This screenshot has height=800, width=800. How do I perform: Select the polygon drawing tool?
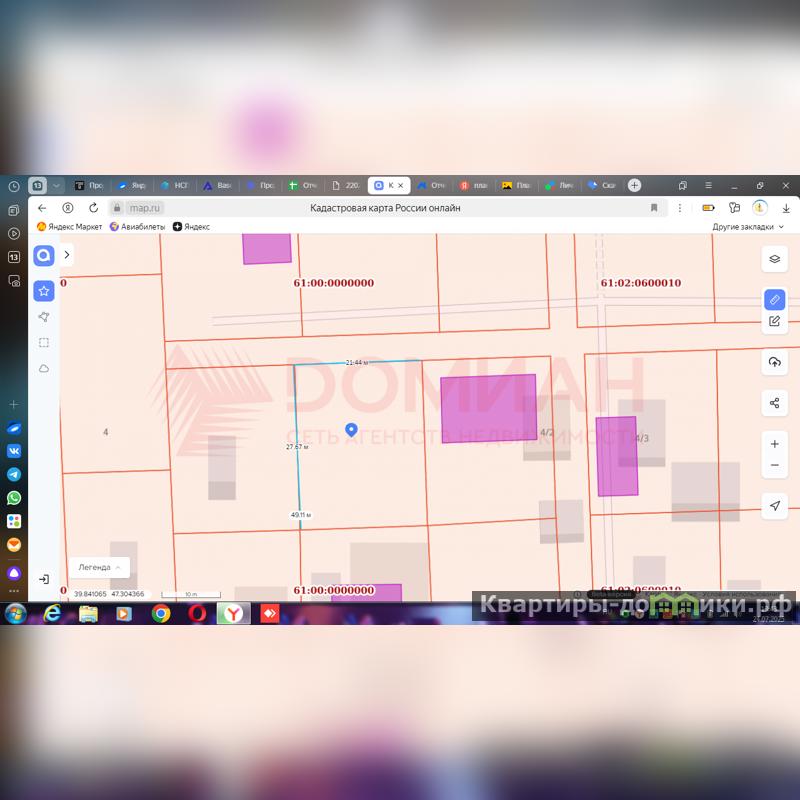coord(44,317)
